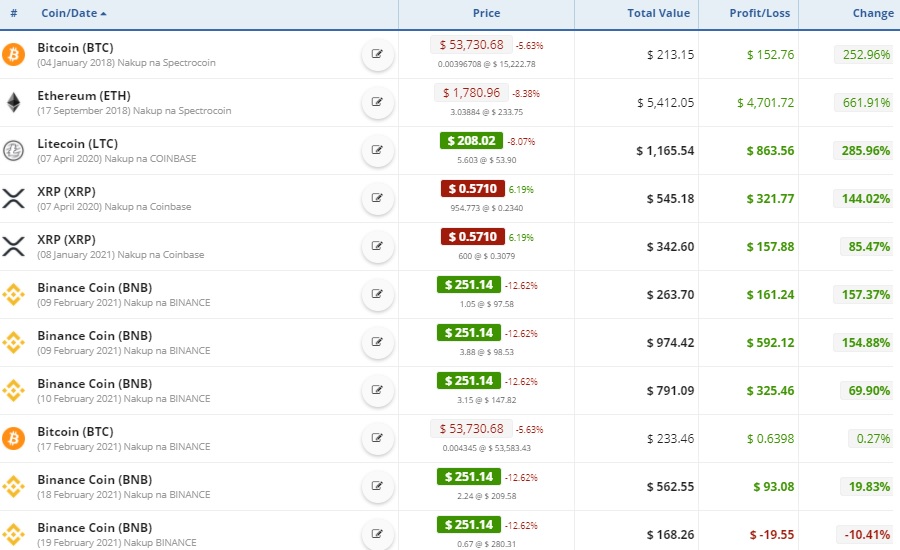The image size is (900, 550).
Task: Sort by the Change column header
Action: click(873, 13)
